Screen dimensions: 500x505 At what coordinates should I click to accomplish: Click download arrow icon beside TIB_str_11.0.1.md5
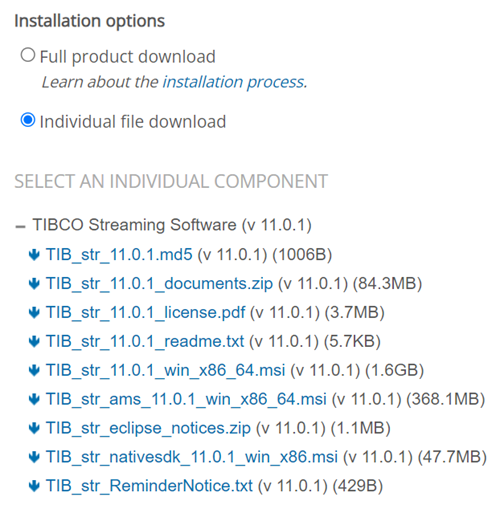point(34,255)
